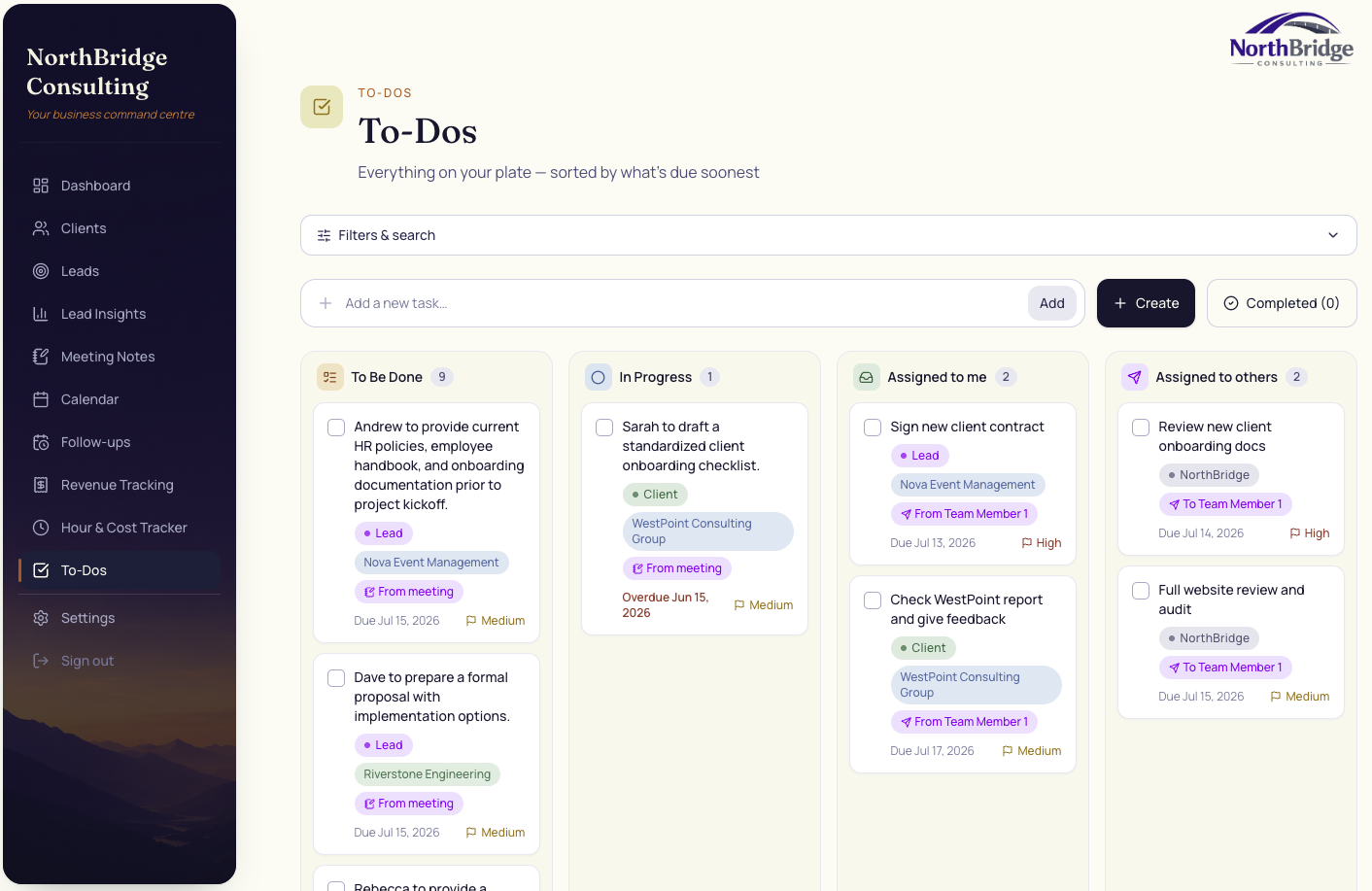Click the Sign out arrow icon
The width and height of the screenshot is (1372, 891).
(41, 661)
